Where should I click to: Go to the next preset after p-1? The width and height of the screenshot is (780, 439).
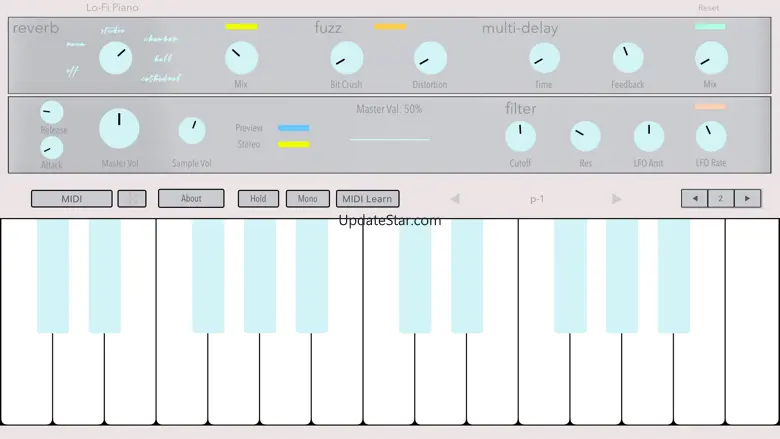pyautogui.click(x=616, y=199)
